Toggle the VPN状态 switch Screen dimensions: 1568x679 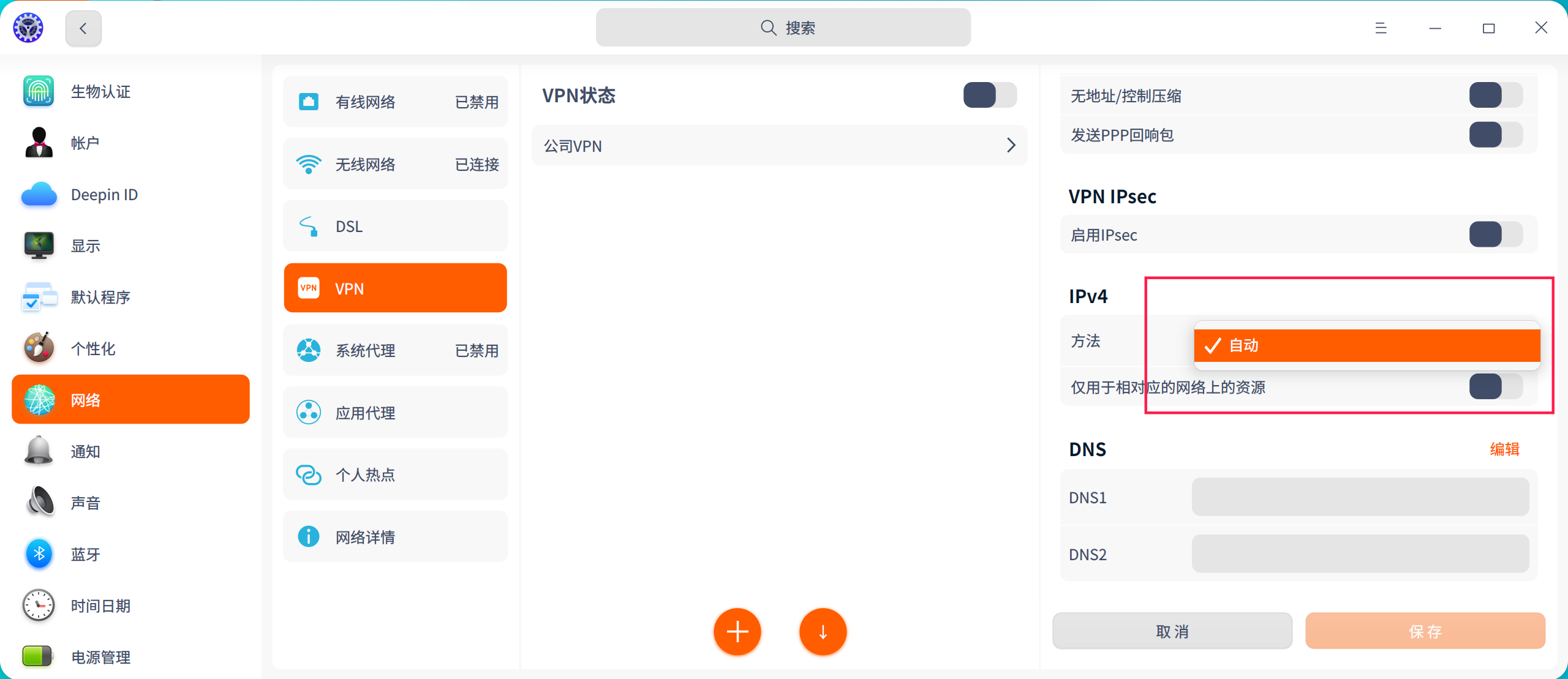pos(989,95)
